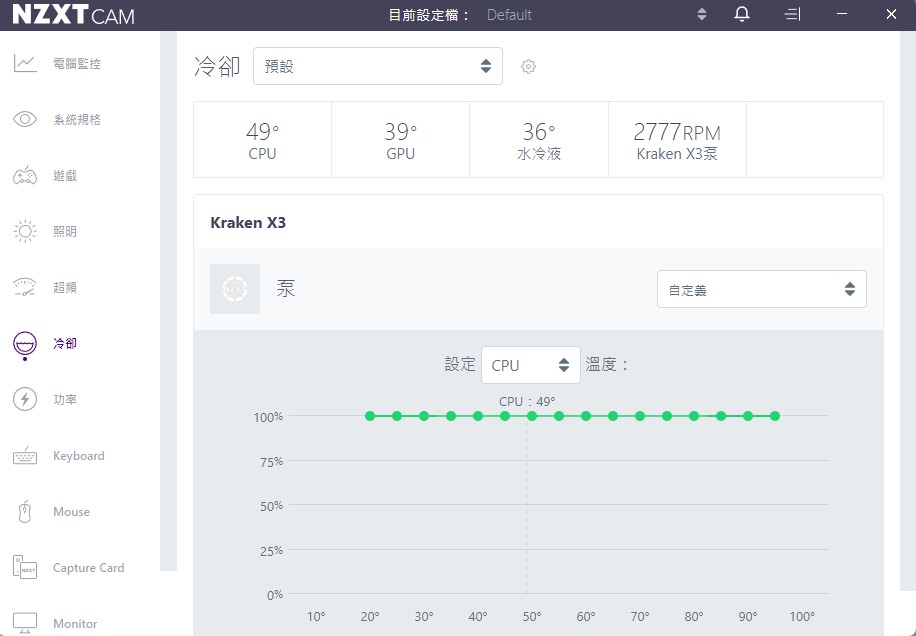Click the Capture Card label

point(89,568)
